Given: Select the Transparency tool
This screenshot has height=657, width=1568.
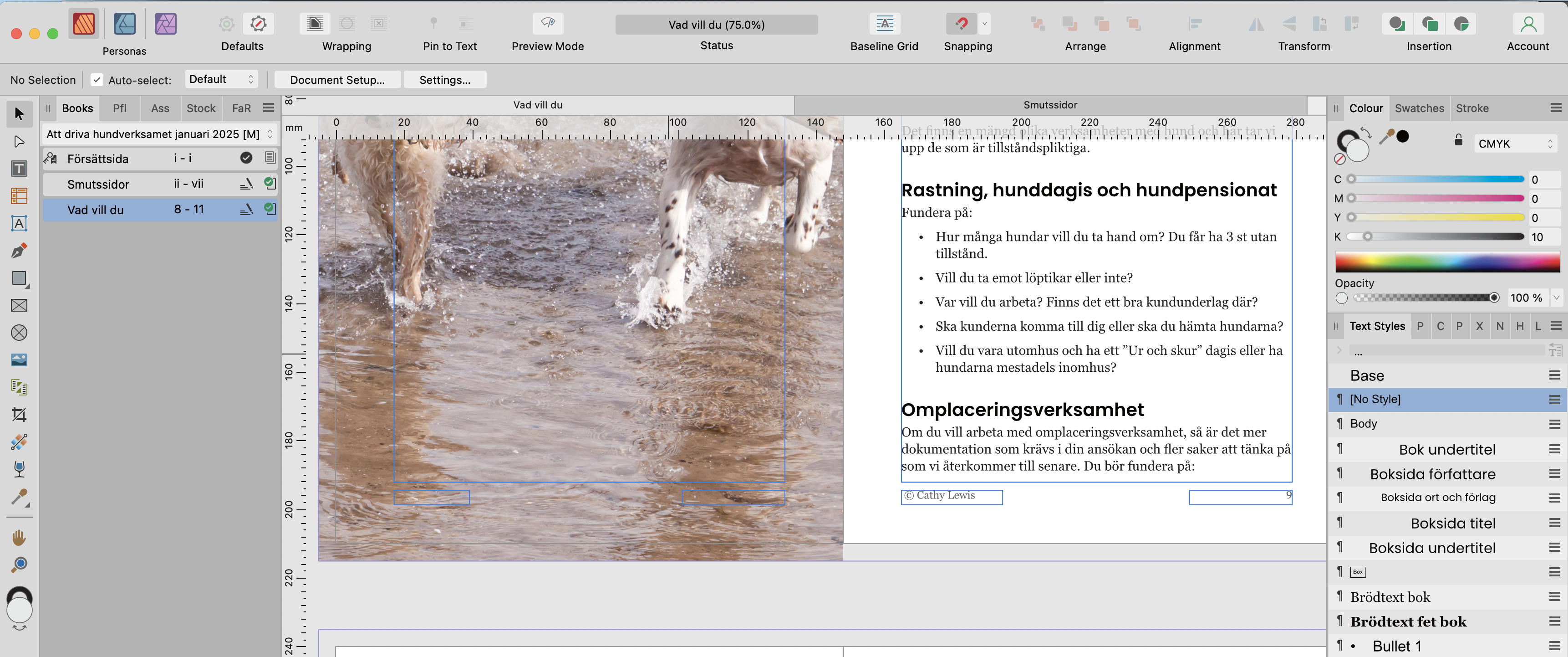Looking at the screenshot, I should click(x=19, y=469).
